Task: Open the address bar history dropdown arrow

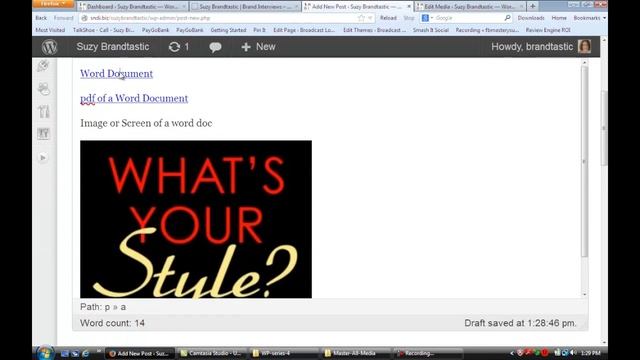Action: point(370,18)
